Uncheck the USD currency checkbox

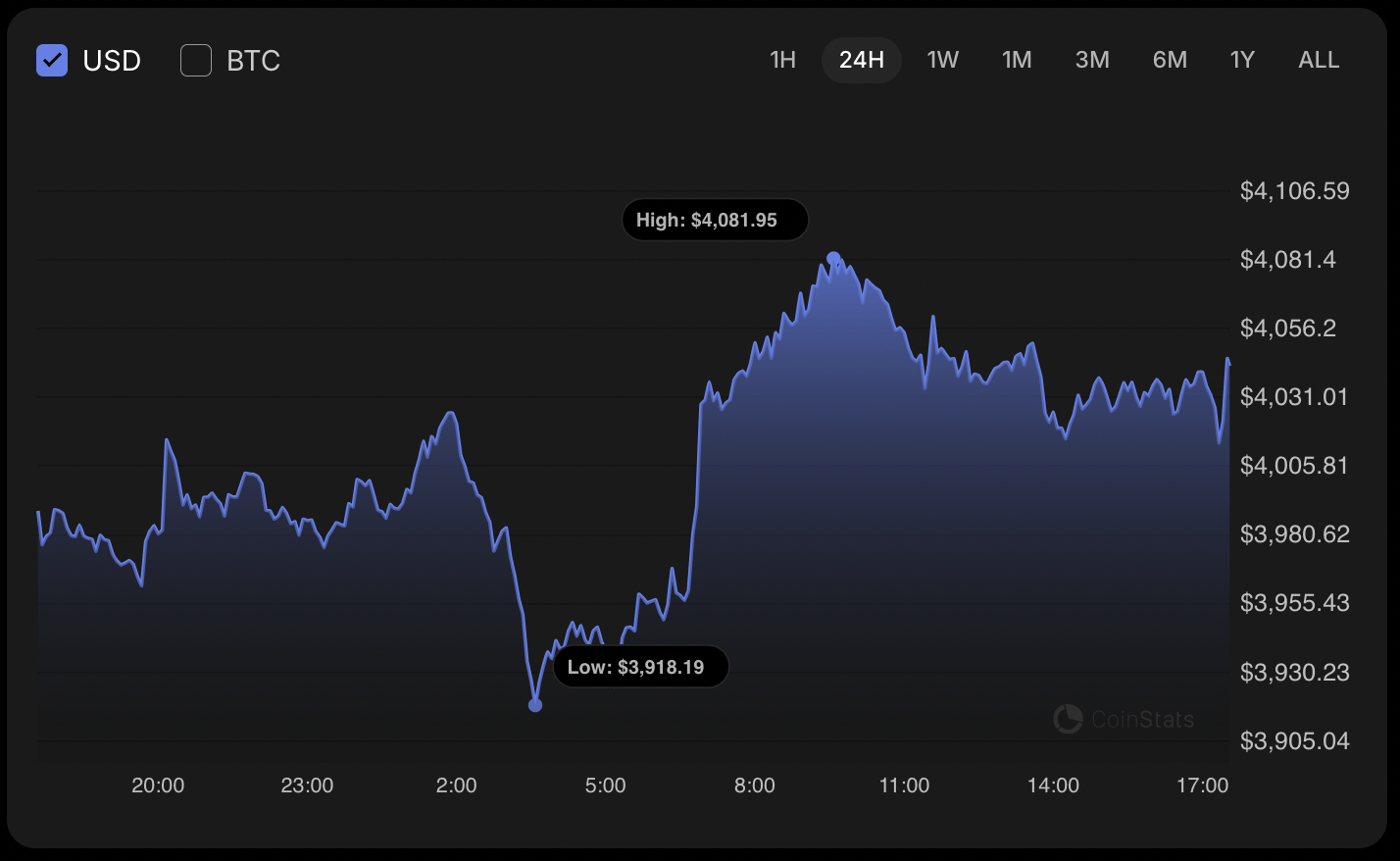click(x=52, y=61)
